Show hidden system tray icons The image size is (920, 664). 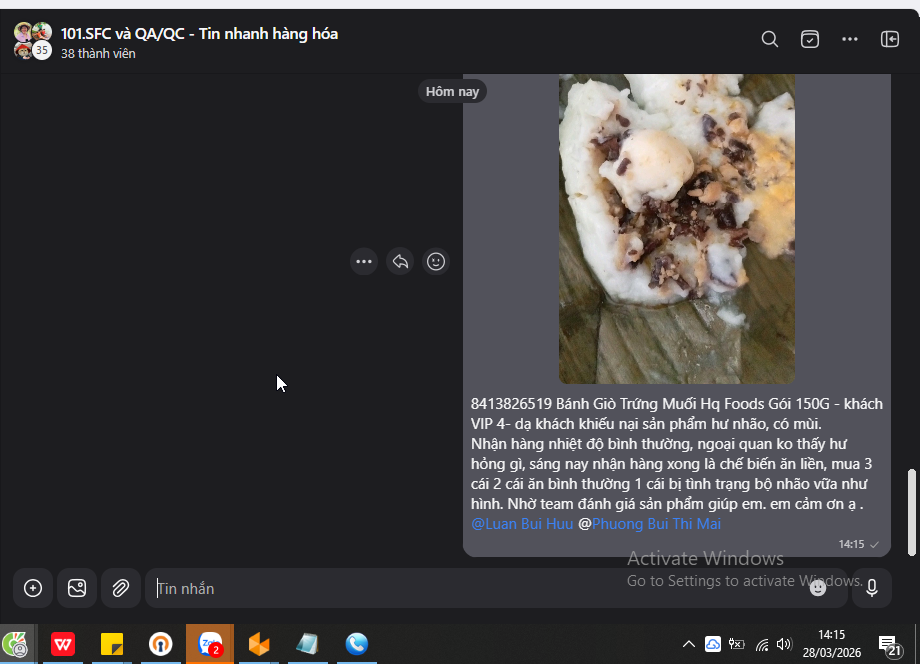[x=689, y=644]
